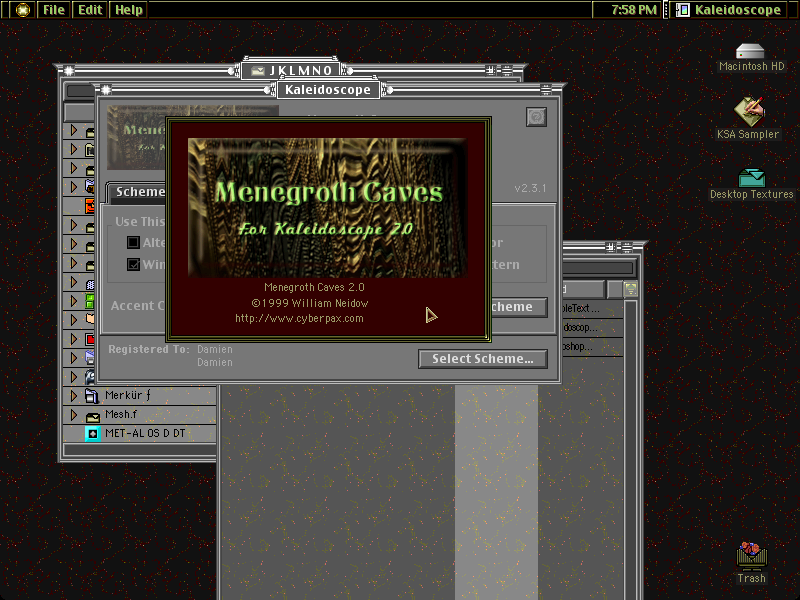Click the http://www.cyberpax.com link
The width and height of the screenshot is (800, 600).
(299, 318)
